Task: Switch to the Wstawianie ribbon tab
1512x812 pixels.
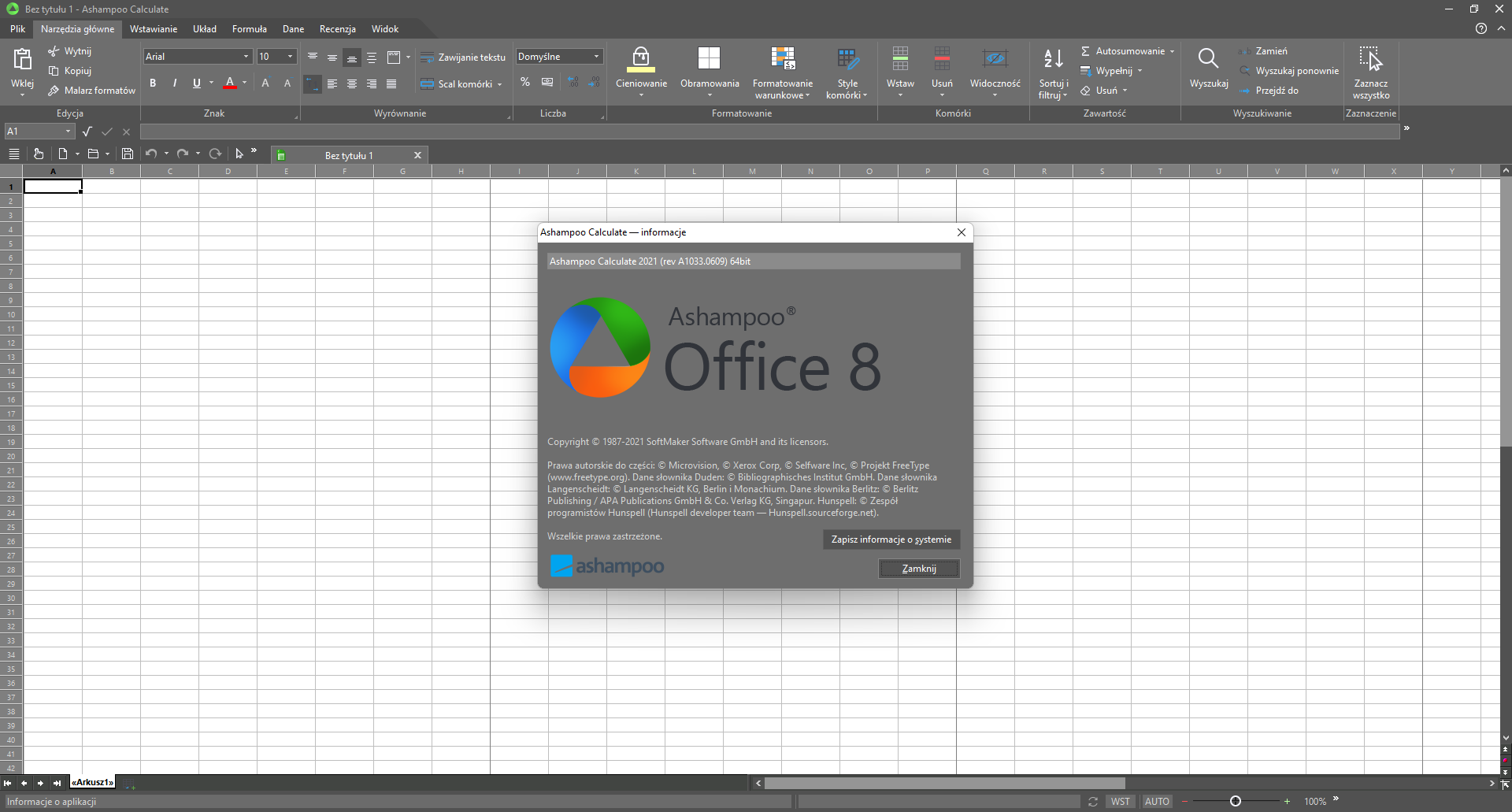Action: (154, 29)
